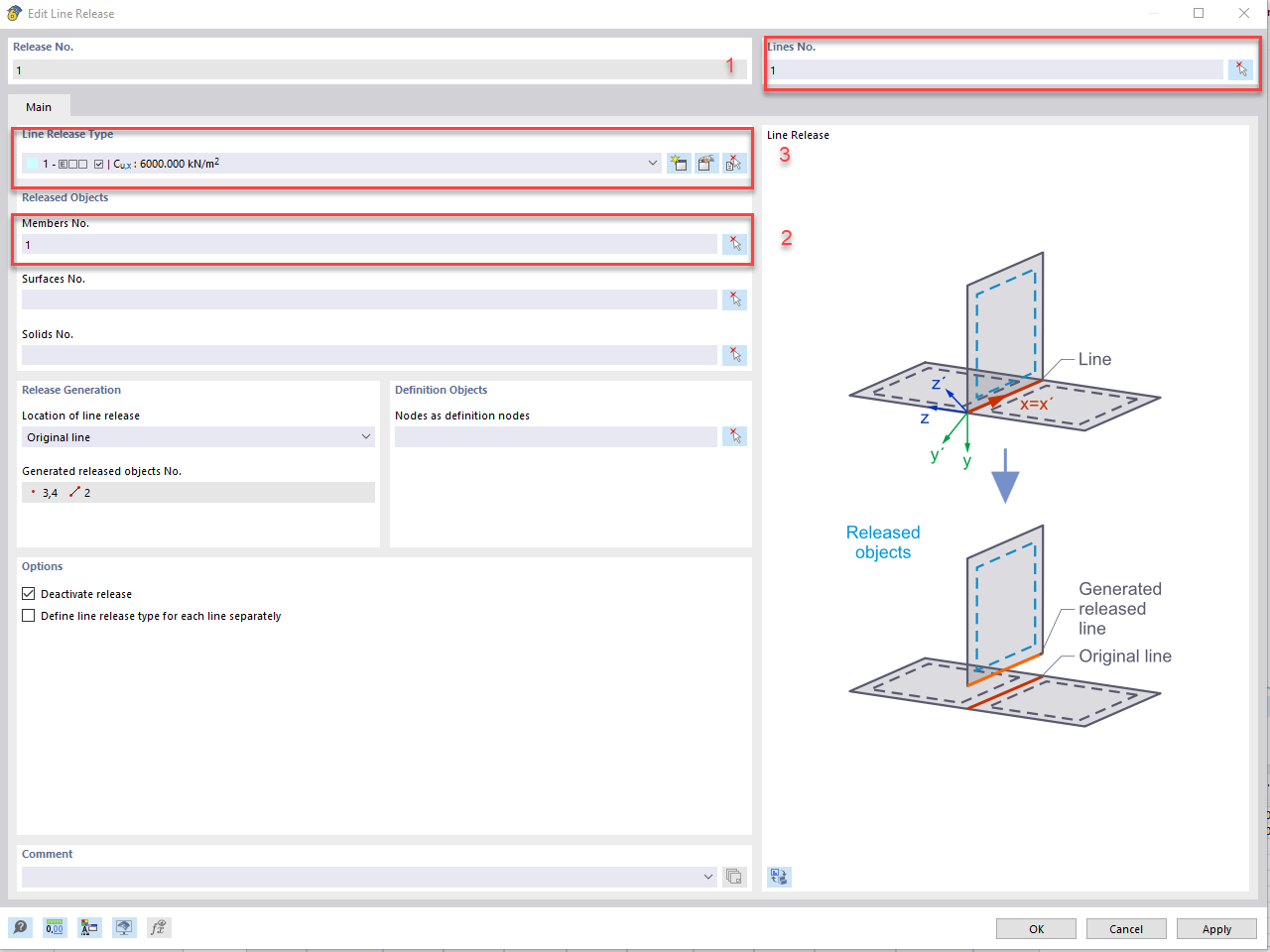Open the Comment dropdown list
Screen dimensions: 1270x952
click(707, 877)
